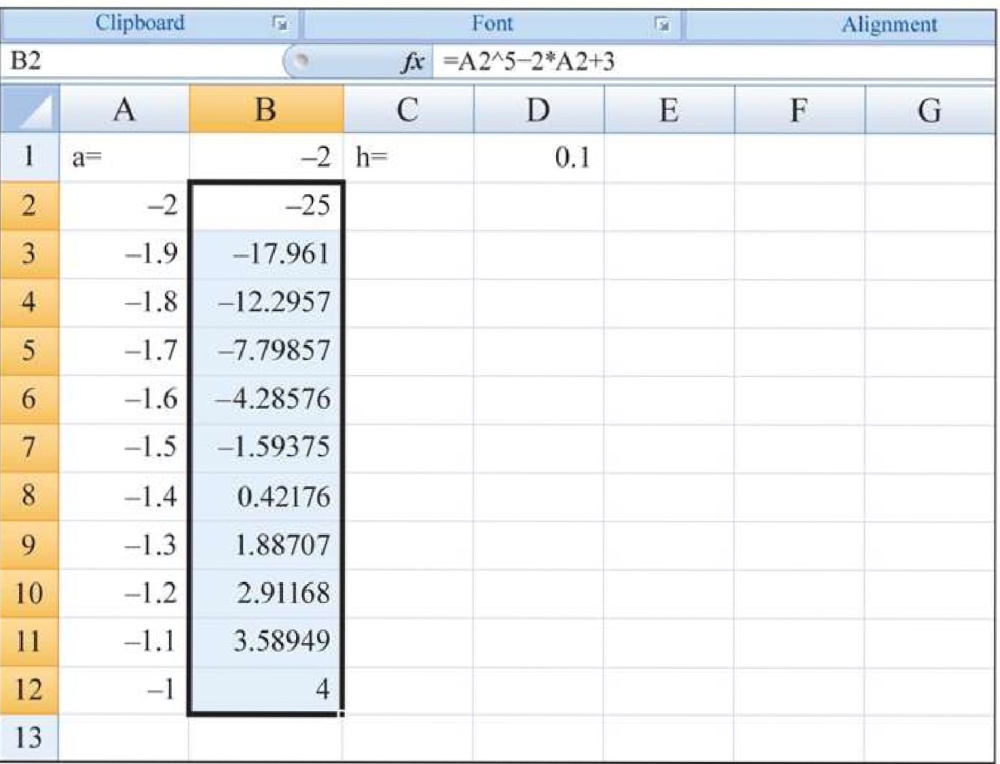Select column C header
This screenshot has height=764, width=1000.
[408, 110]
